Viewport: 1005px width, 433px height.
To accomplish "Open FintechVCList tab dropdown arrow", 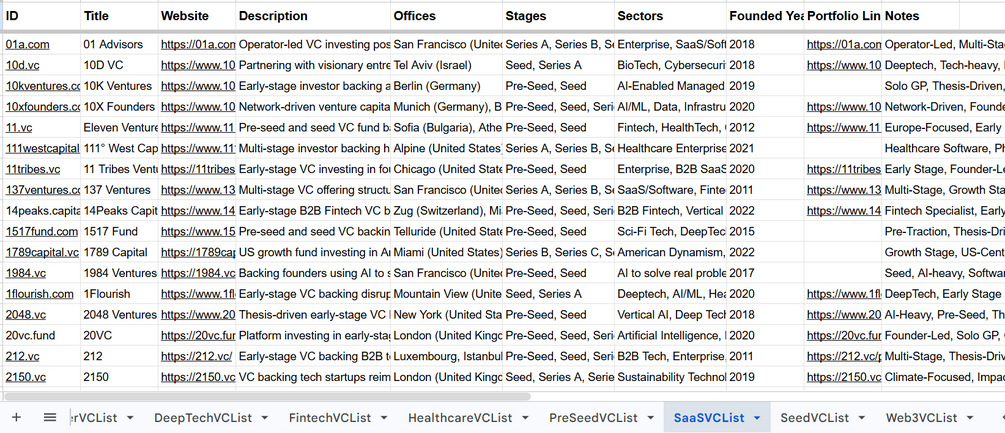I will coord(384,418).
